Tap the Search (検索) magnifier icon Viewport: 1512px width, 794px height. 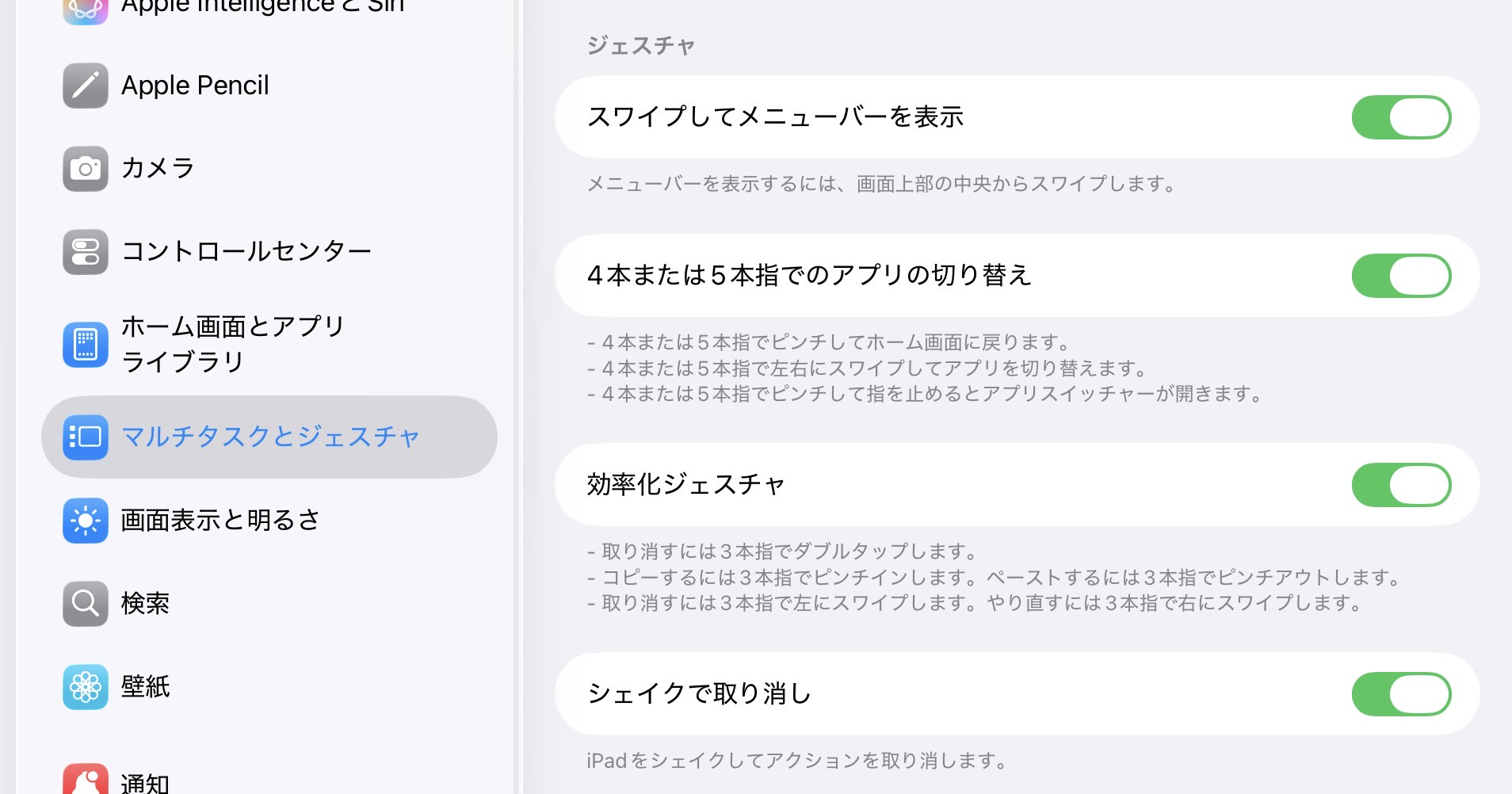[x=86, y=604]
